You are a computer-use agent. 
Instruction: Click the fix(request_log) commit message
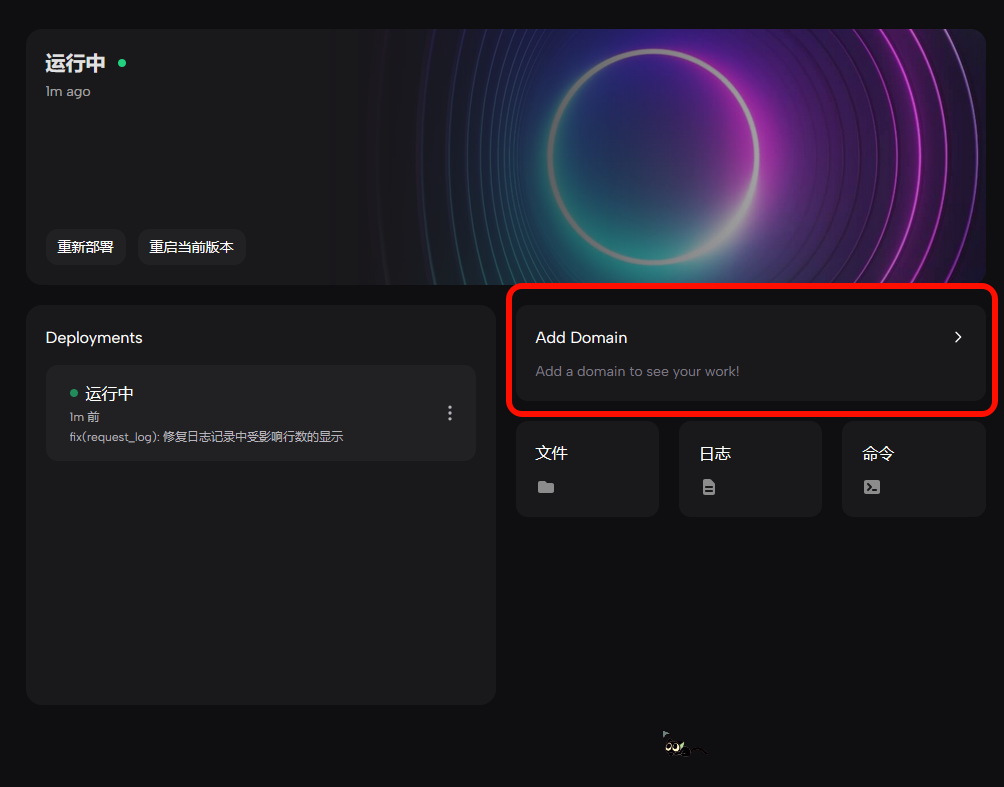(x=206, y=436)
